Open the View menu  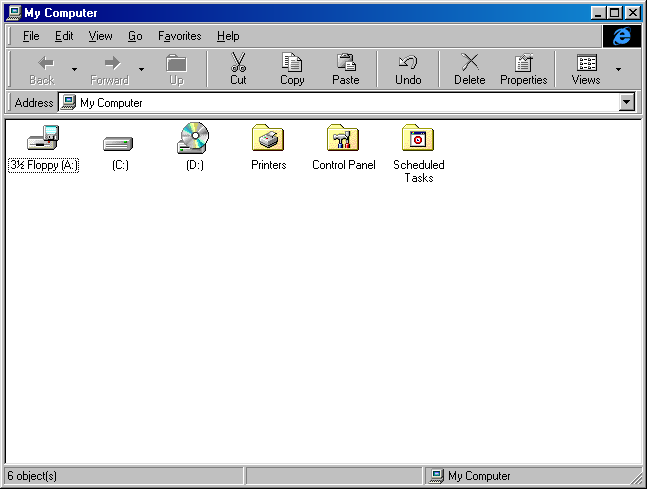point(100,36)
